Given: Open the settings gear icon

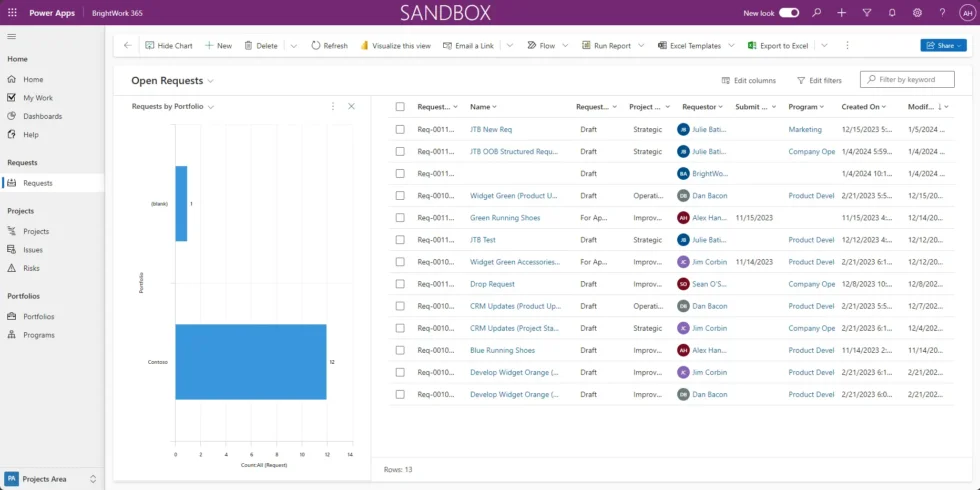Looking at the screenshot, I should pyautogui.click(x=917, y=13).
